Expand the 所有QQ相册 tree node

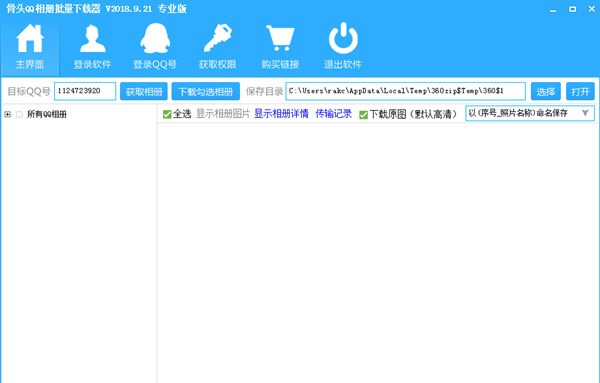tap(7, 114)
